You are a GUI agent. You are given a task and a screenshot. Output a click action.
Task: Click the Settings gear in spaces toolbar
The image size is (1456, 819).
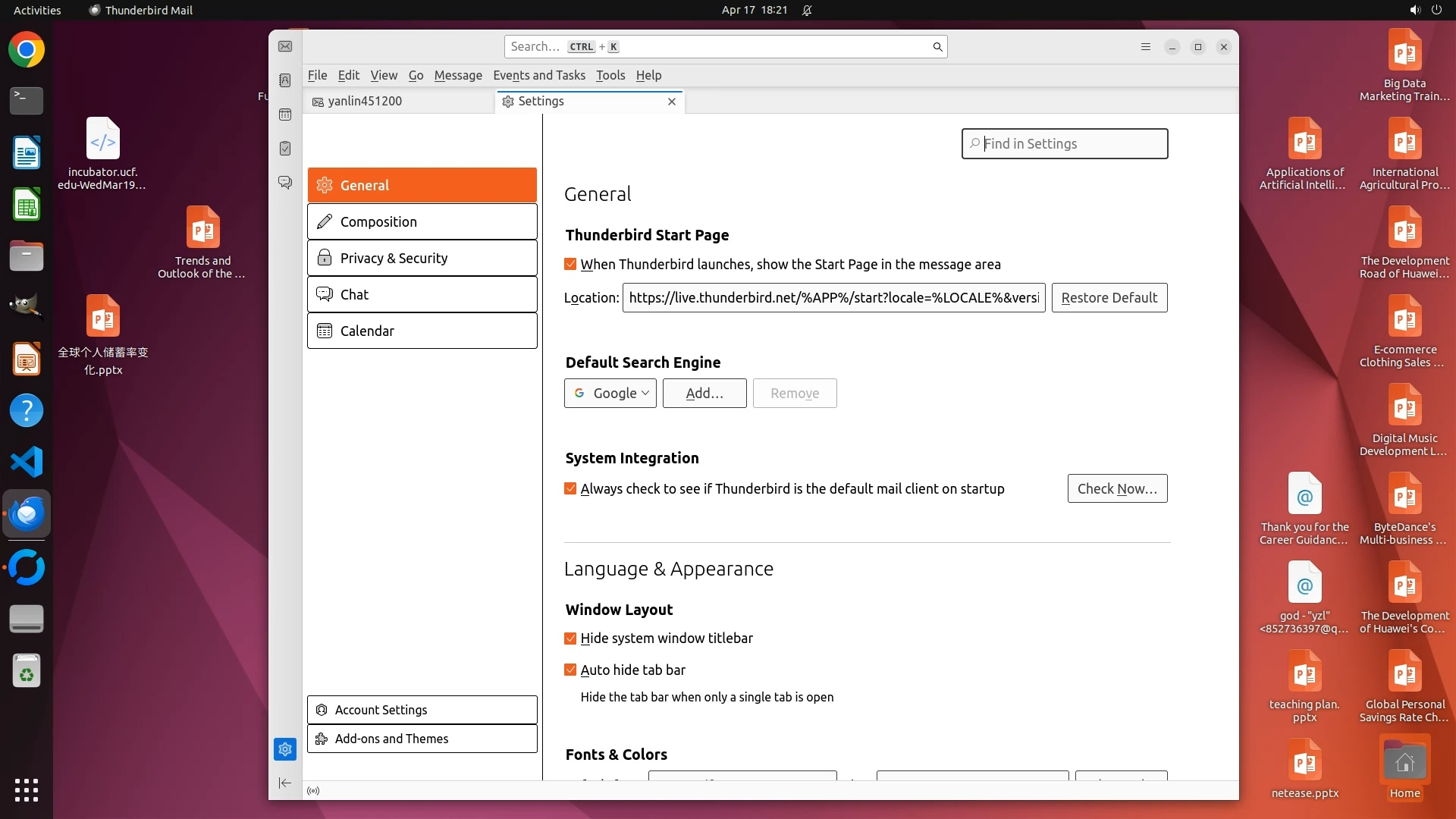285,749
